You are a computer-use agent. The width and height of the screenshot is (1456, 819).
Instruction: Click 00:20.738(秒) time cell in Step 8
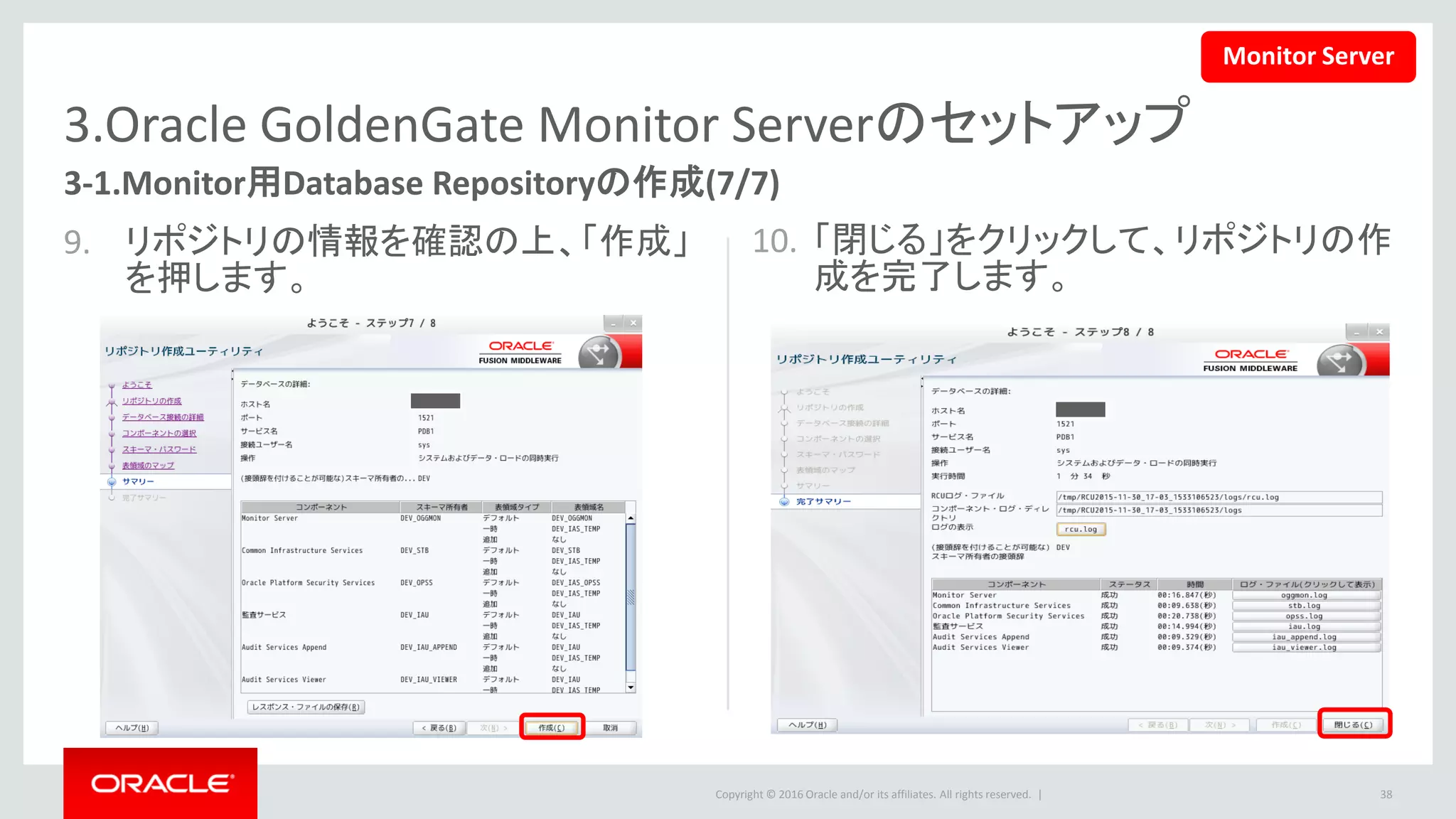pyautogui.click(x=1187, y=616)
